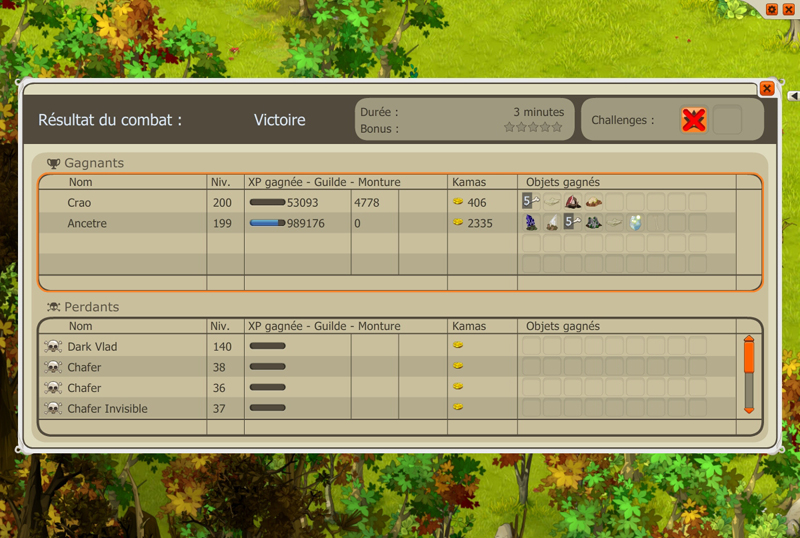Click the 3 minutes duration value

tap(539, 112)
